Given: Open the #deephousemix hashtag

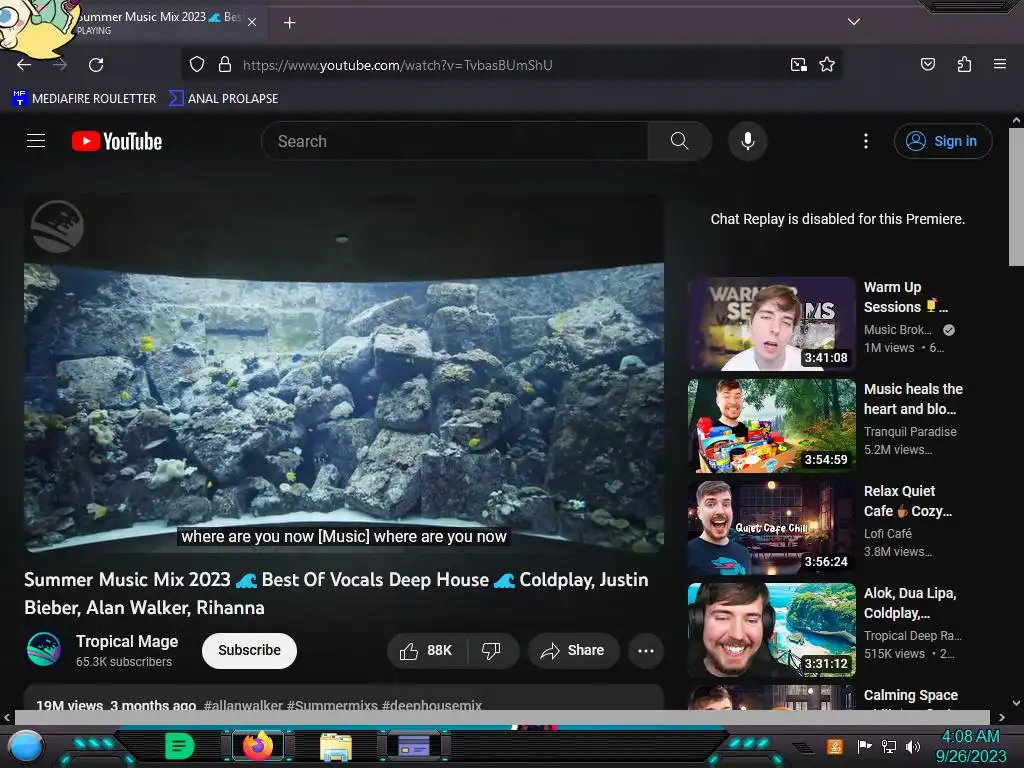Looking at the screenshot, I should pos(432,705).
